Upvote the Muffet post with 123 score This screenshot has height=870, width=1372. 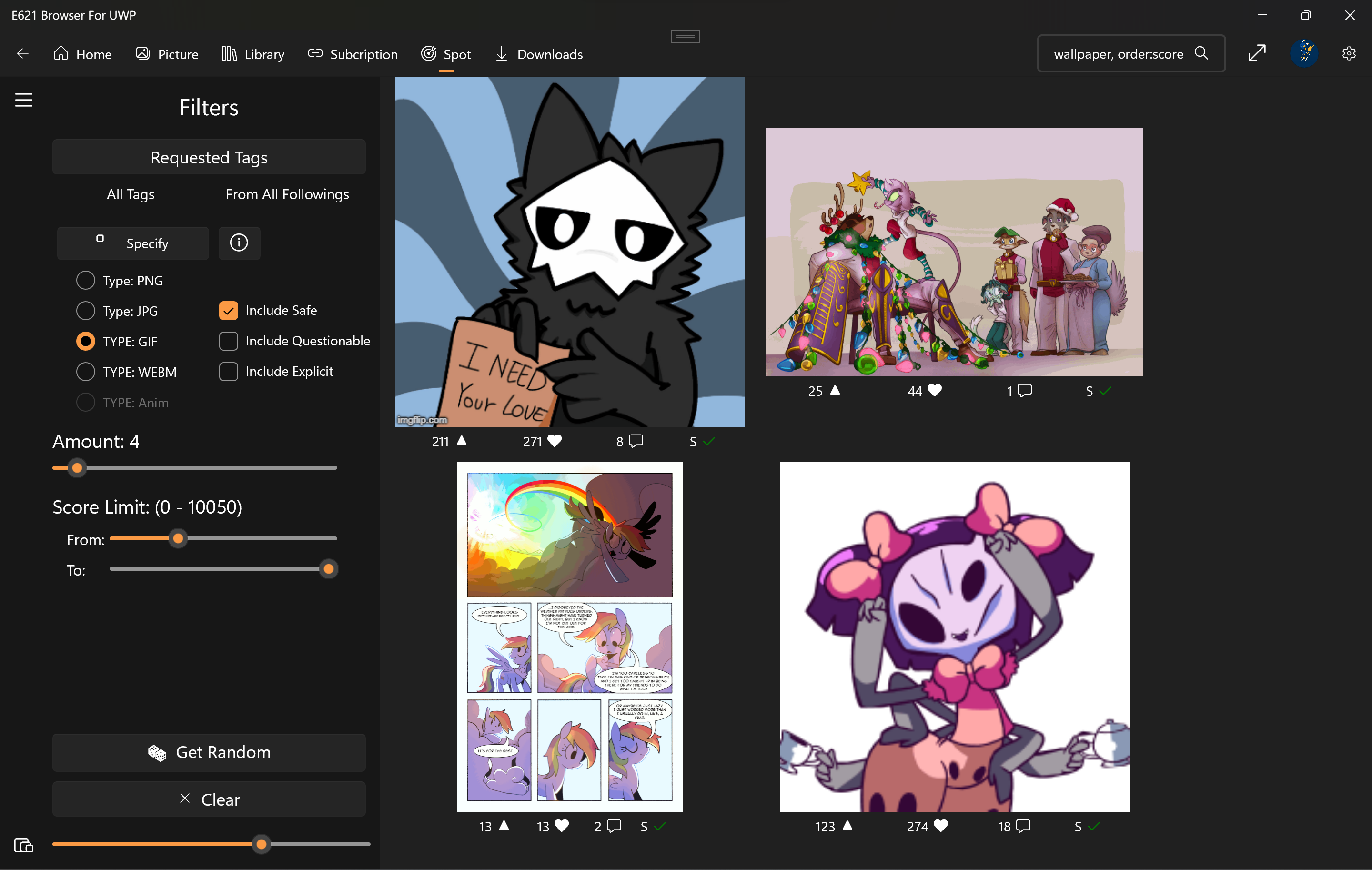coord(847,826)
